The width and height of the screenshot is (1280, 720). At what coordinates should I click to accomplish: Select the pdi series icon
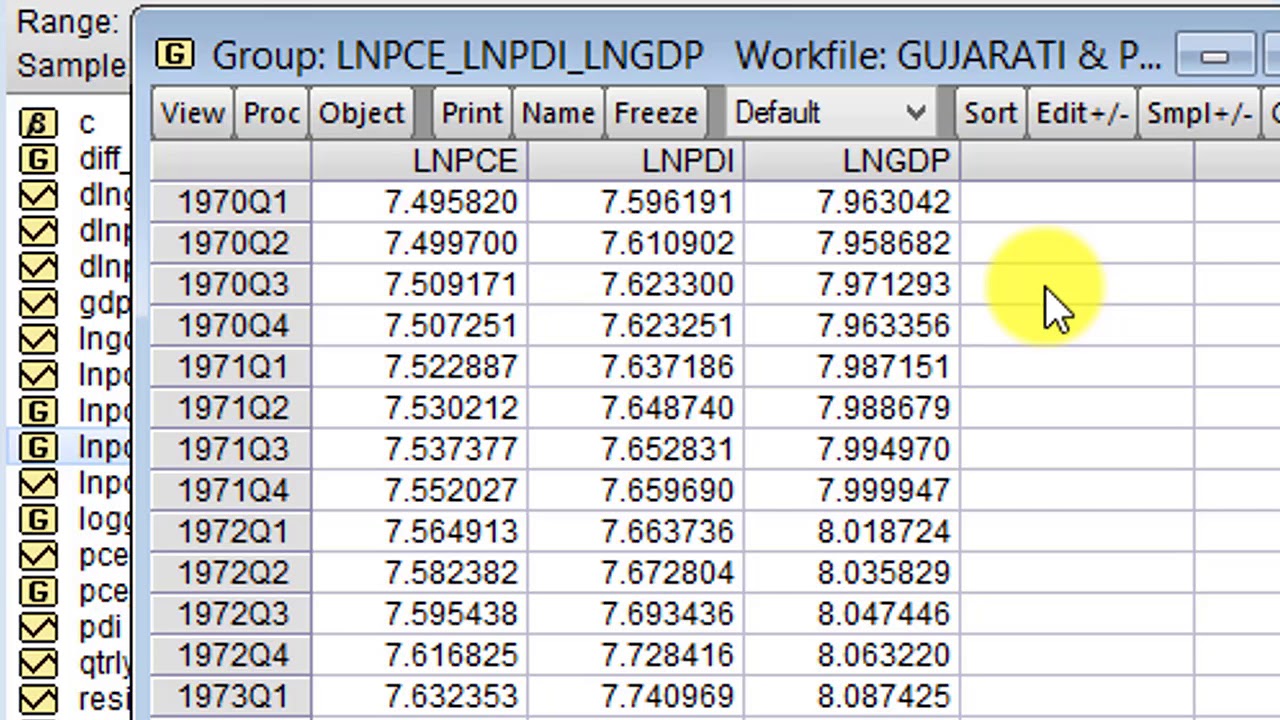[38, 627]
